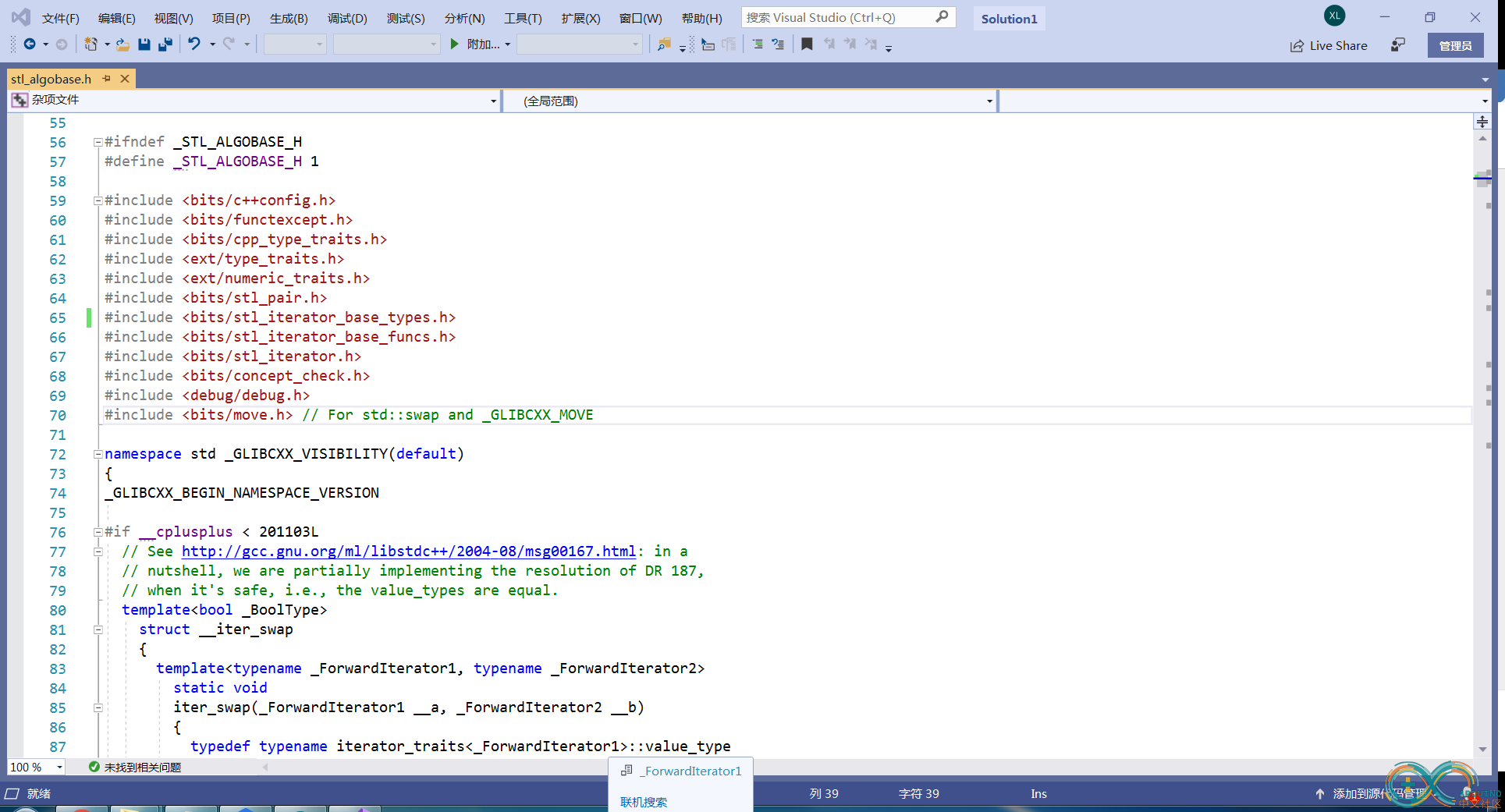Image resolution: width=1505 pixels, height=812 pixels.
Task: Open the 文件(F) menu
Action: 61,18
